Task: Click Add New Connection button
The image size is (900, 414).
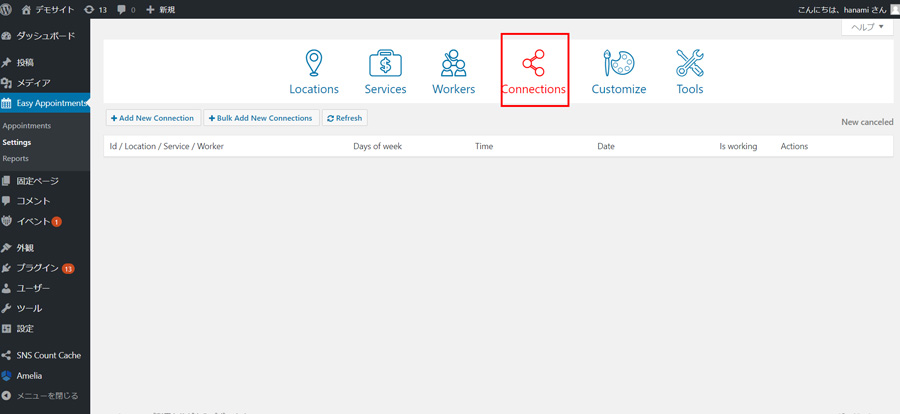Action: pos(153,118)
